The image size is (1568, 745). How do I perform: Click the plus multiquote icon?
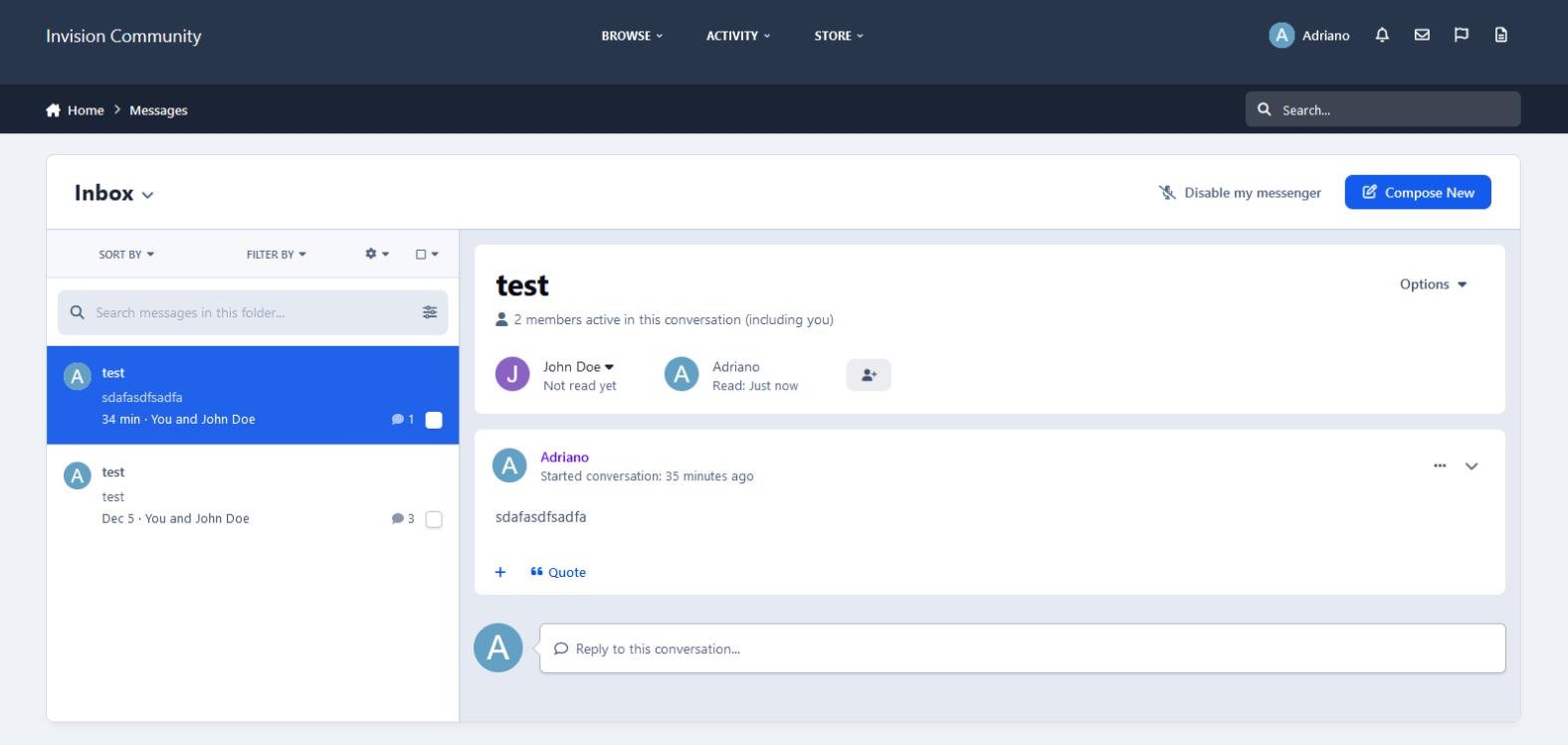pyautogui.click(x=500, y=572)
